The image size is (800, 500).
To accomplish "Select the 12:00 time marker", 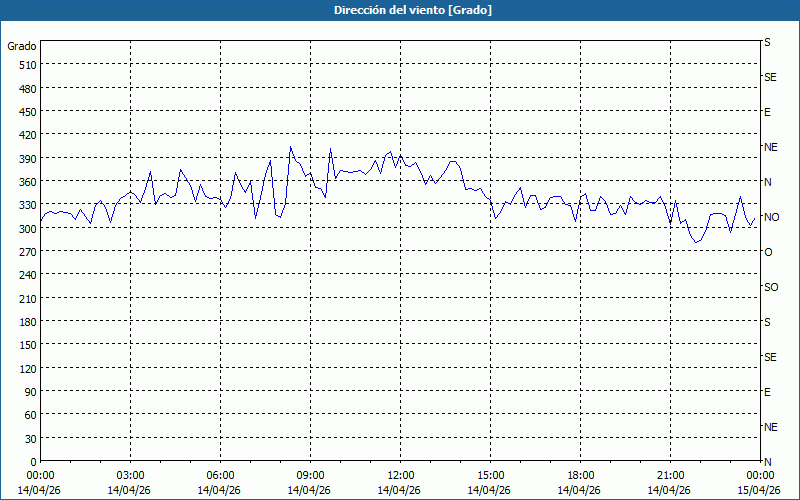I will tap(401, 475).
